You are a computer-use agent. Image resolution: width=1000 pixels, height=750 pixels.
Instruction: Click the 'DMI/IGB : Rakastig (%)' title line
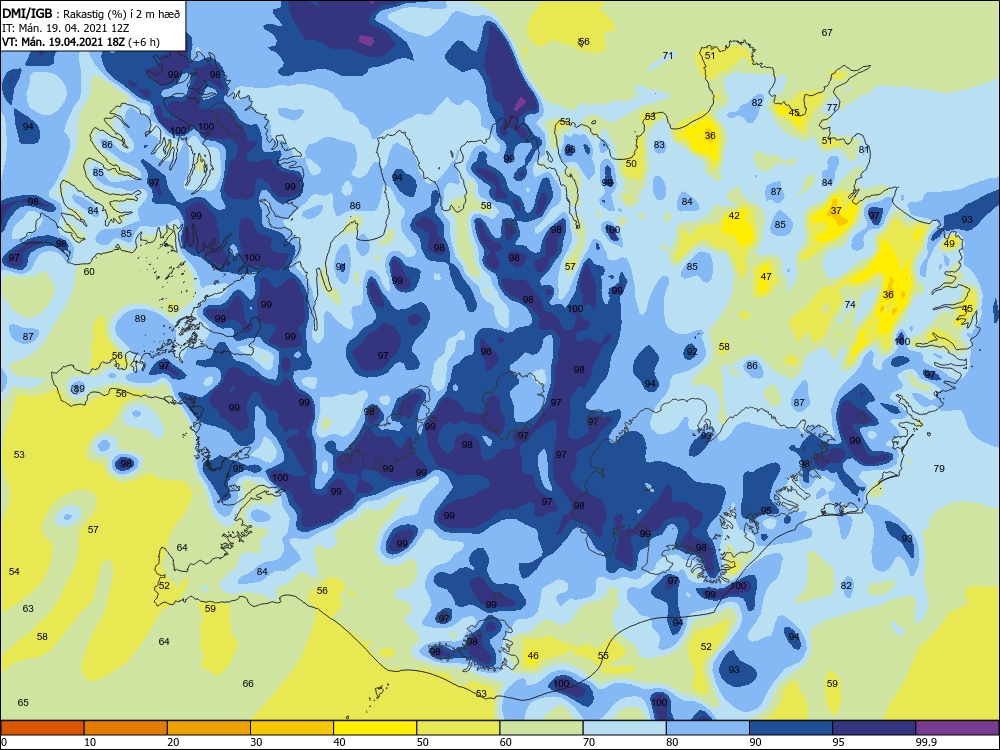(91, 13)
